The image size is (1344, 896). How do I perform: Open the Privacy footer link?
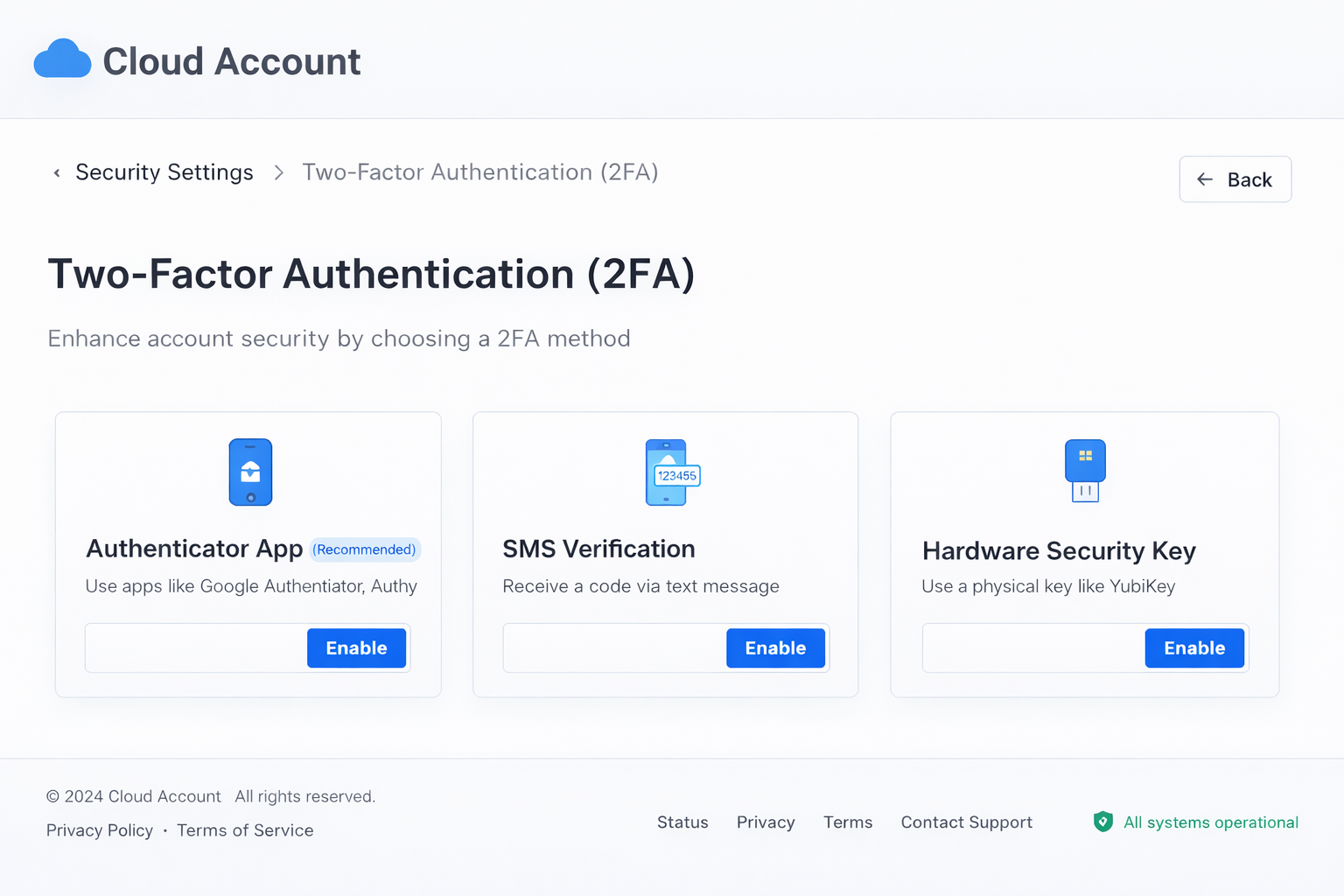coord(766,822)
